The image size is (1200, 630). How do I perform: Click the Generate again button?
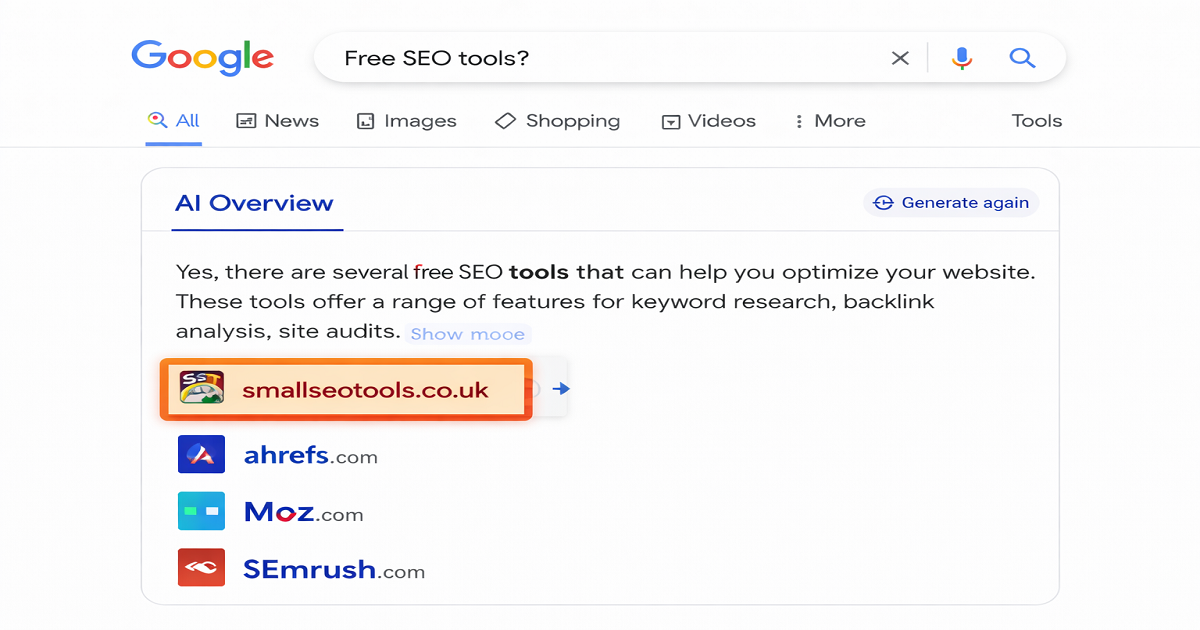tap(950, 202)
